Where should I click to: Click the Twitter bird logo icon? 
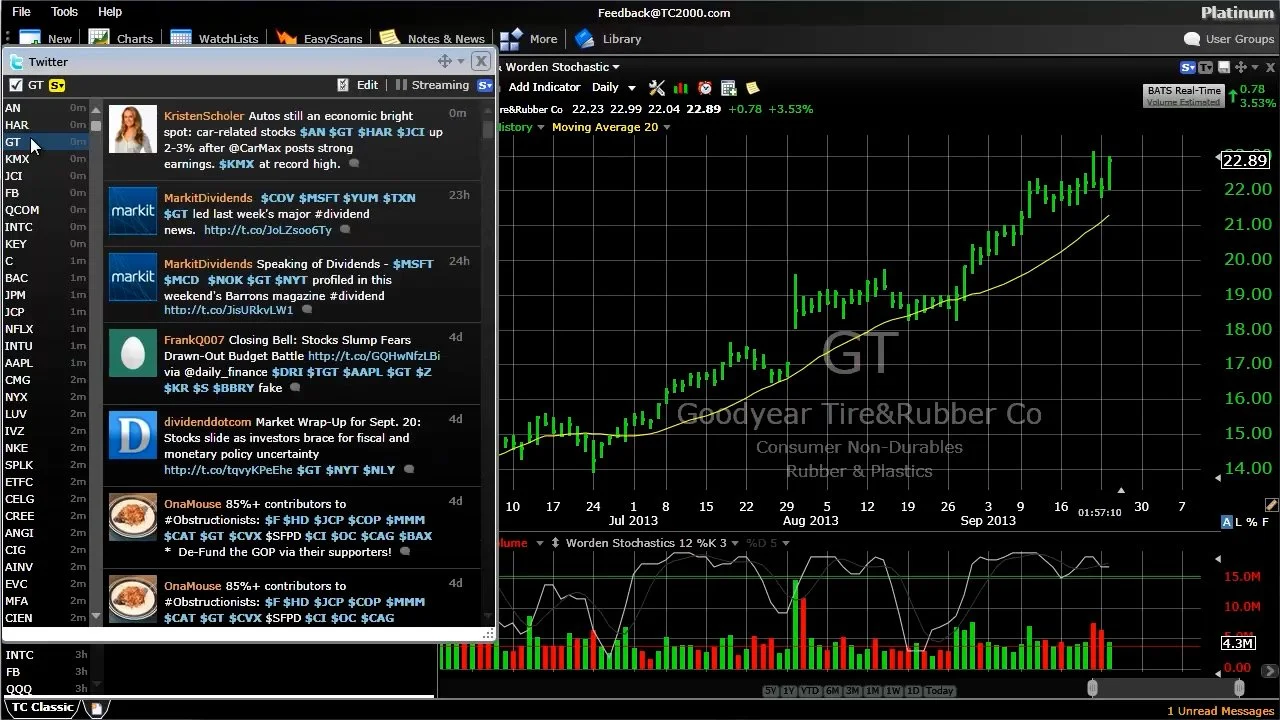pyautogui.click(x=16, y=62)
